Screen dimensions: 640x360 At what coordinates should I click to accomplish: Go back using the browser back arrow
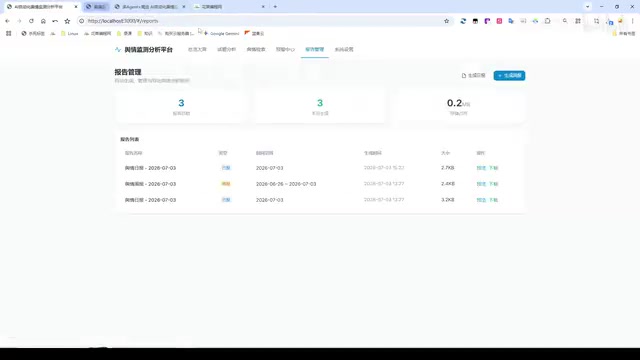click(7, 21)
